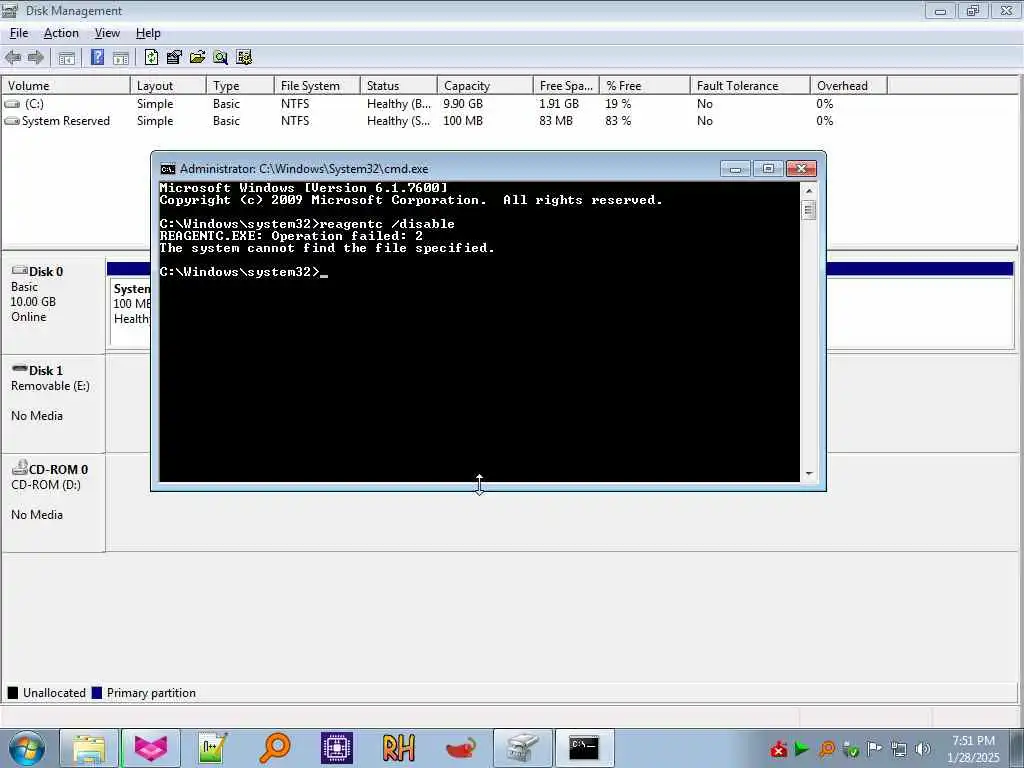1024x768 pixels.
Task: Click the Back arrow in Disk Management toolbar
Action: click(13, 57)
